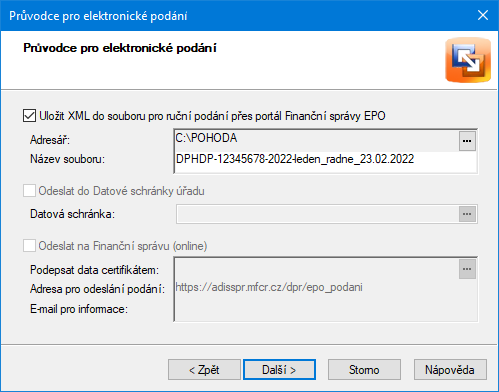Screen dimensions: 499x392
Task: Open the Datová schránka browse button
Action: pos(467,214)
